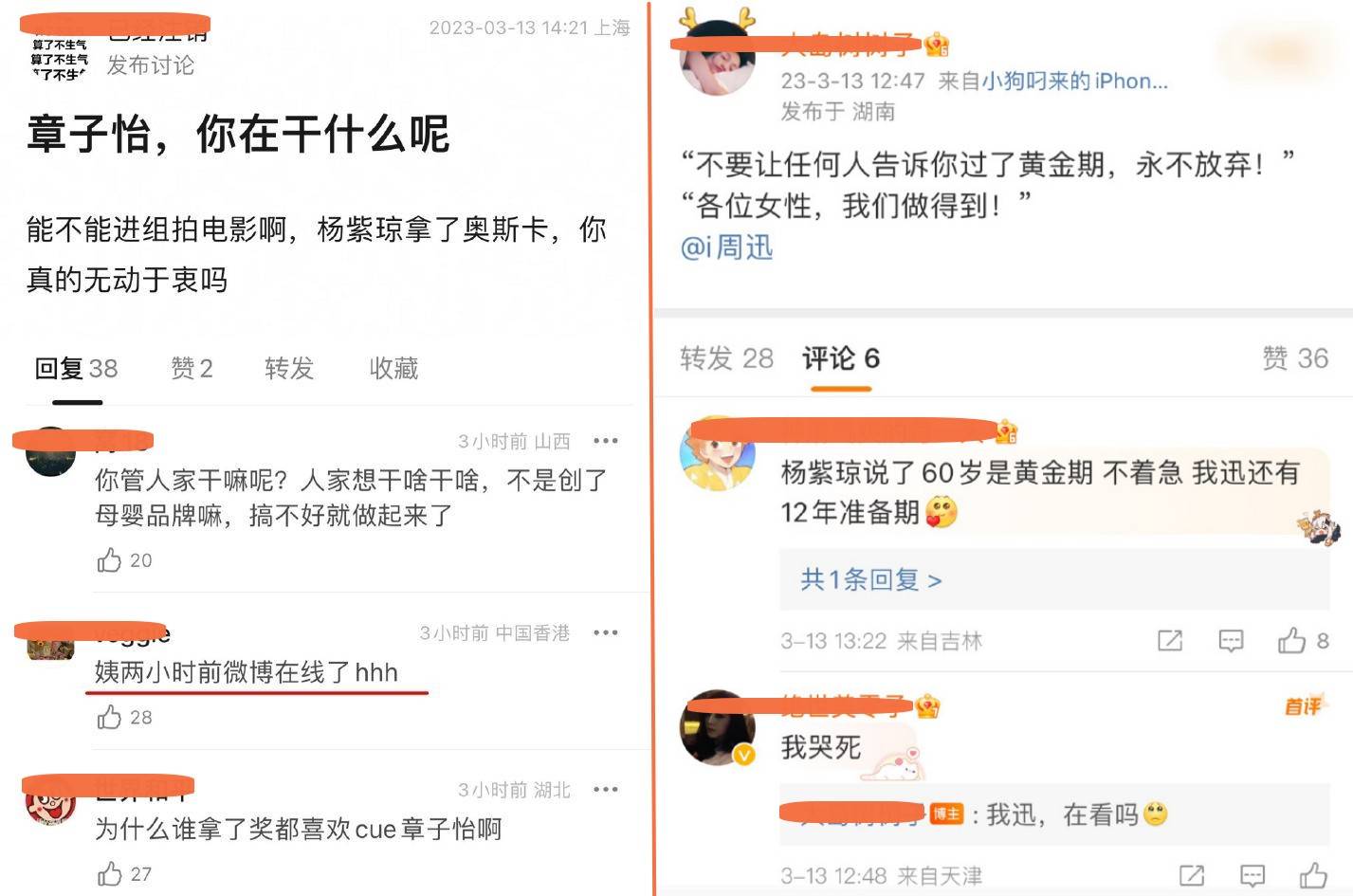Like the 吉林 comment with 8 likes
Viewport: 1353px width, 896px height.
[1291, 640]
